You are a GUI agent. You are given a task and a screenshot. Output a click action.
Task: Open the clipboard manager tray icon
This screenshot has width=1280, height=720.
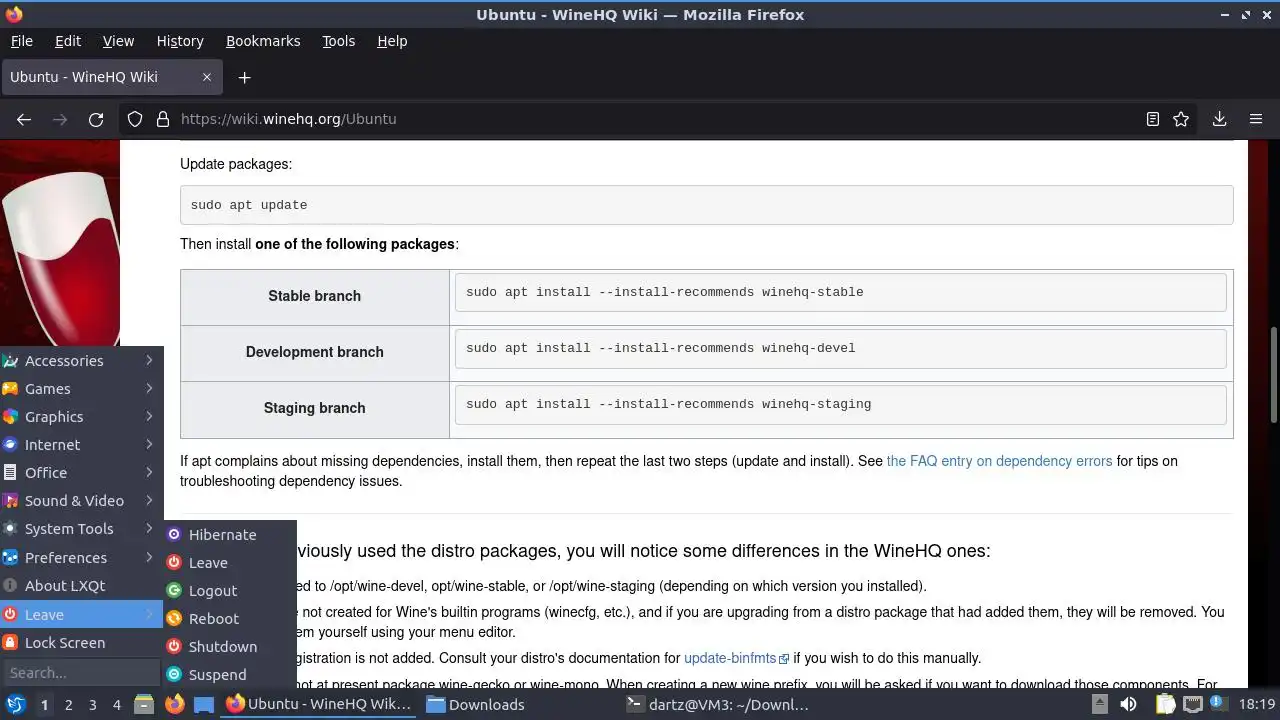[1165, 705]
